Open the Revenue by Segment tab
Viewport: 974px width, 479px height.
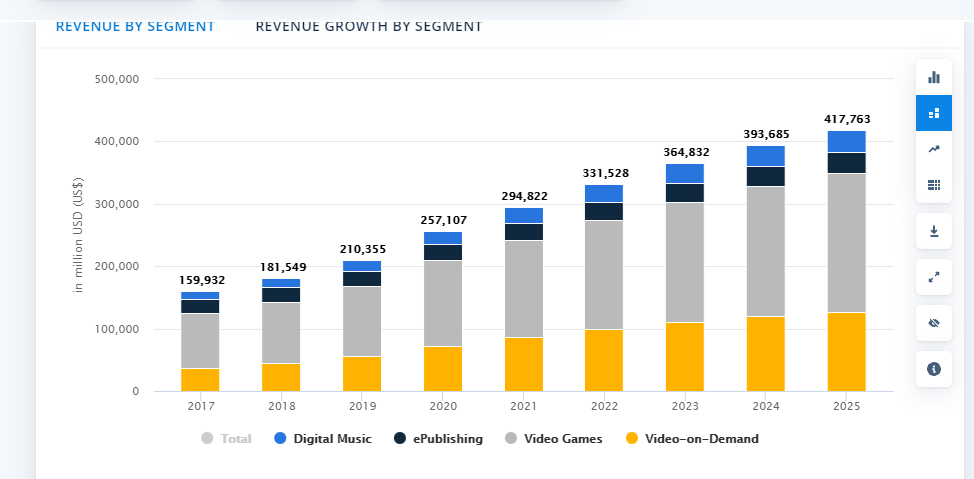pyautogui.click(x=135, y=26)
